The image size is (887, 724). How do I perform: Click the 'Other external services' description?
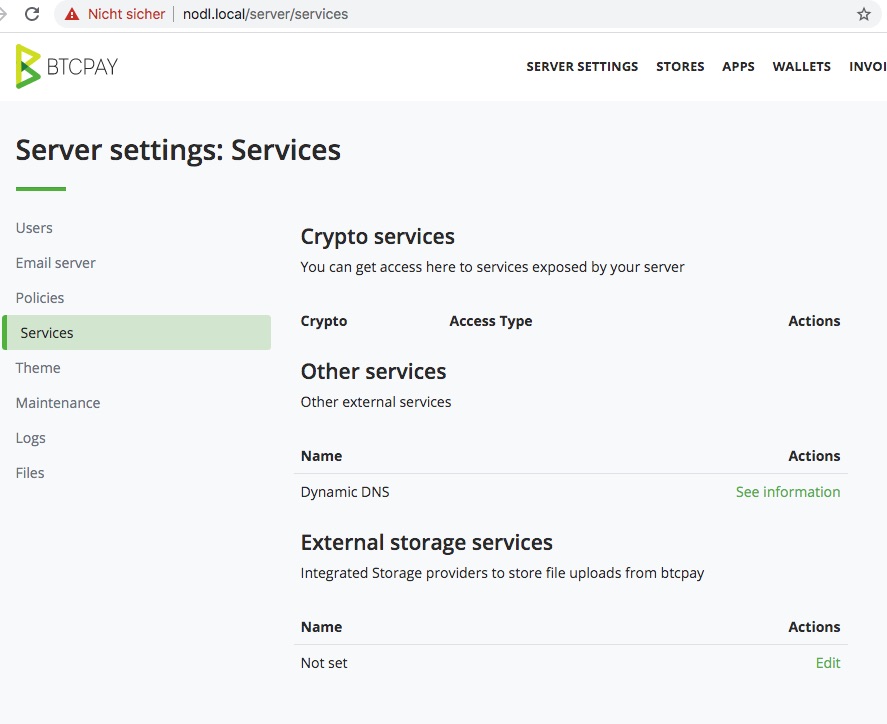click(376, 402)
